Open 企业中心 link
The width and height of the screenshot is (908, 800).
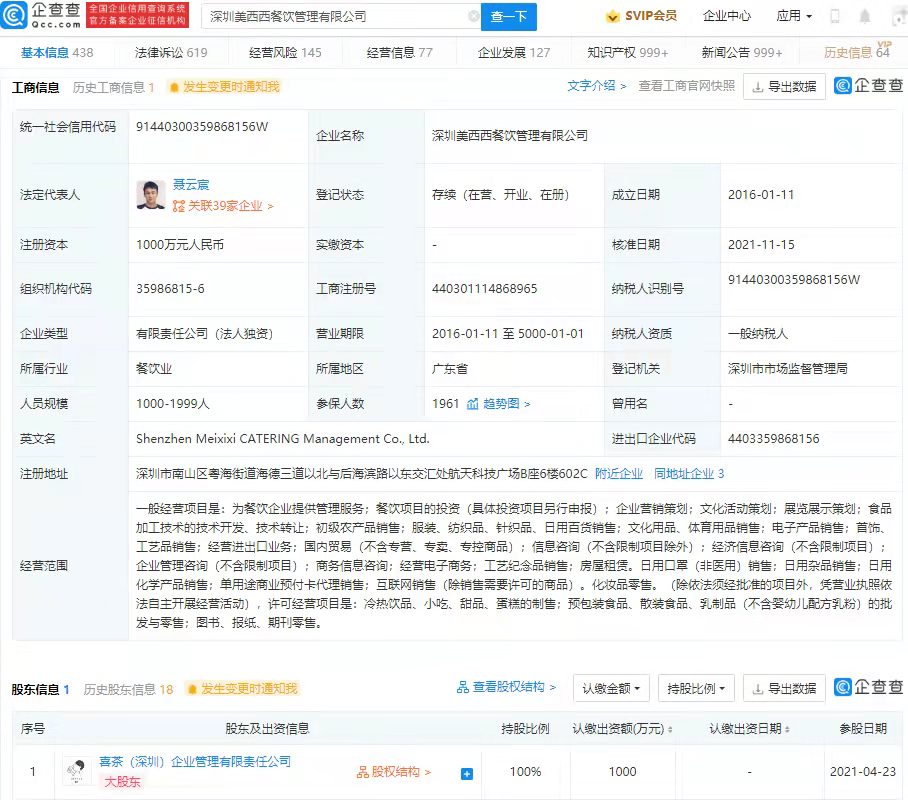click(x=727, y=16)
